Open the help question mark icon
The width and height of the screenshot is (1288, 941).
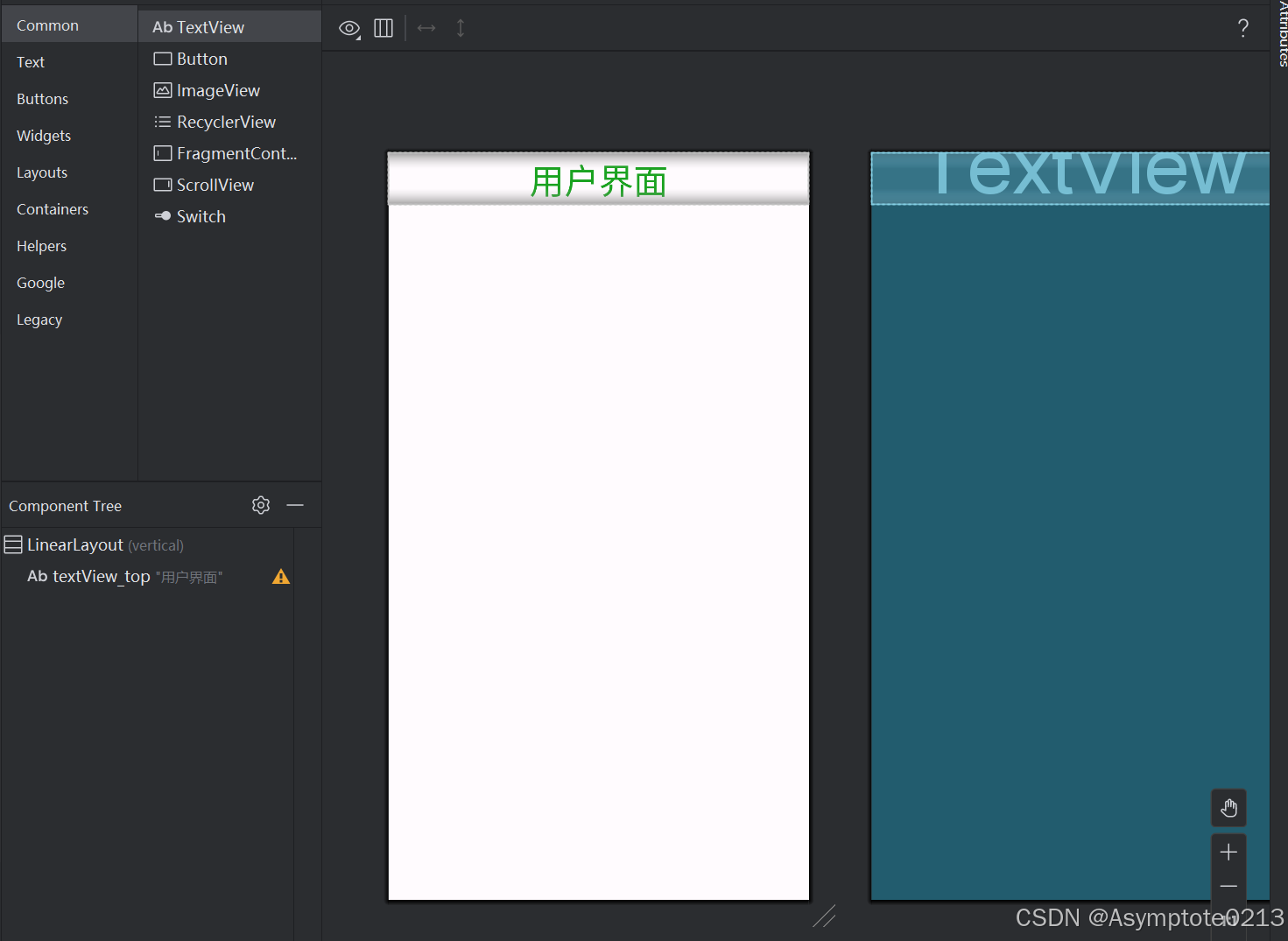pos(1243,28)
